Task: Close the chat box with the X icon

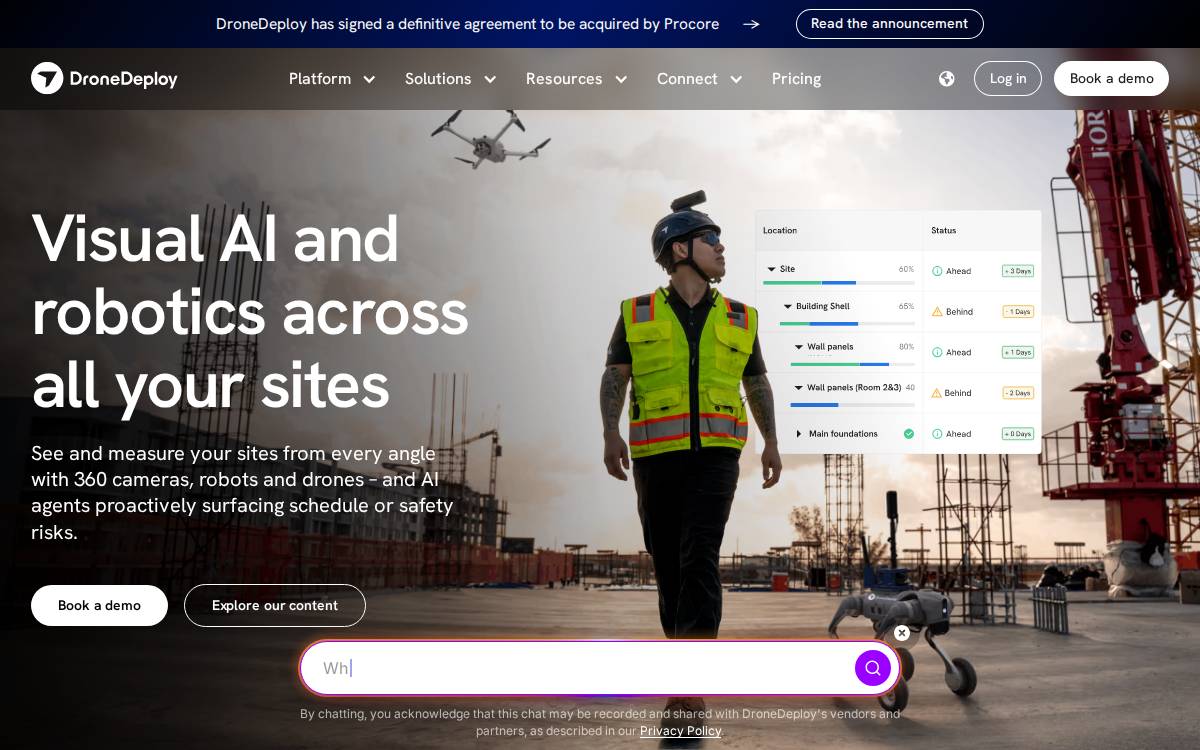Action: (902, 633)
